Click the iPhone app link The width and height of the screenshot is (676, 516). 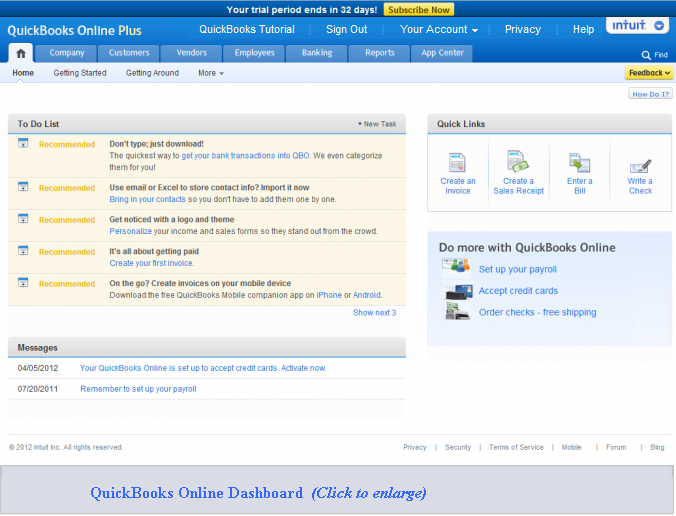pyautogui.click(x=329, y=295)
